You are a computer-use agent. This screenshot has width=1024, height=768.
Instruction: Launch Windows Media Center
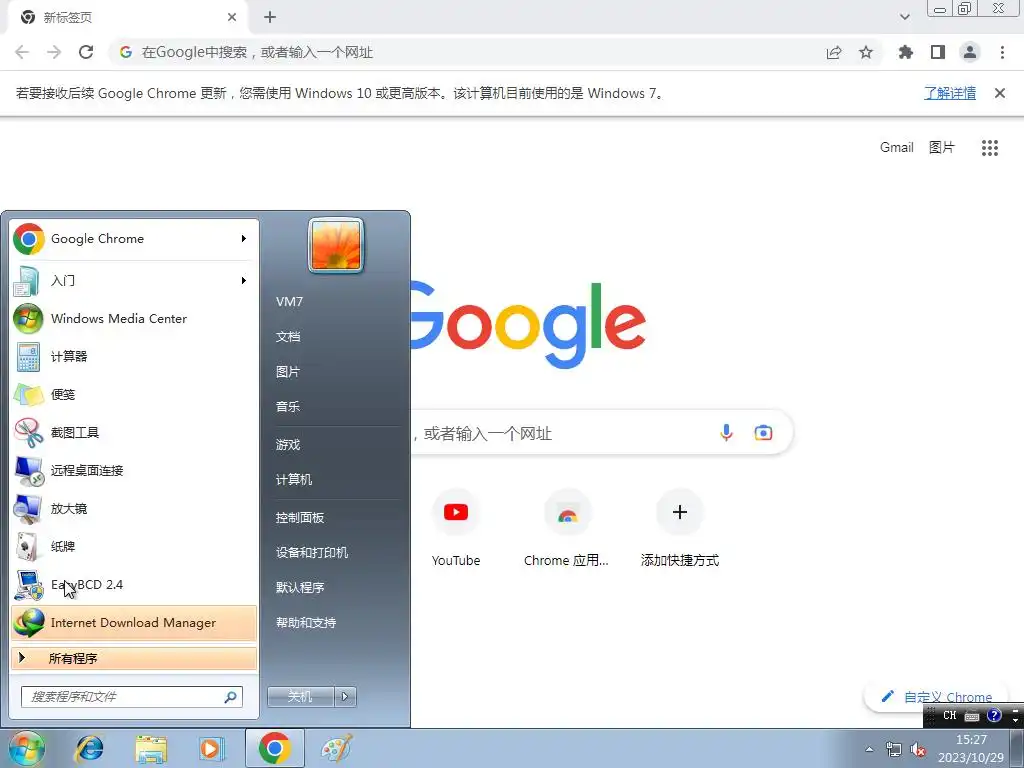tap(133, 319)
